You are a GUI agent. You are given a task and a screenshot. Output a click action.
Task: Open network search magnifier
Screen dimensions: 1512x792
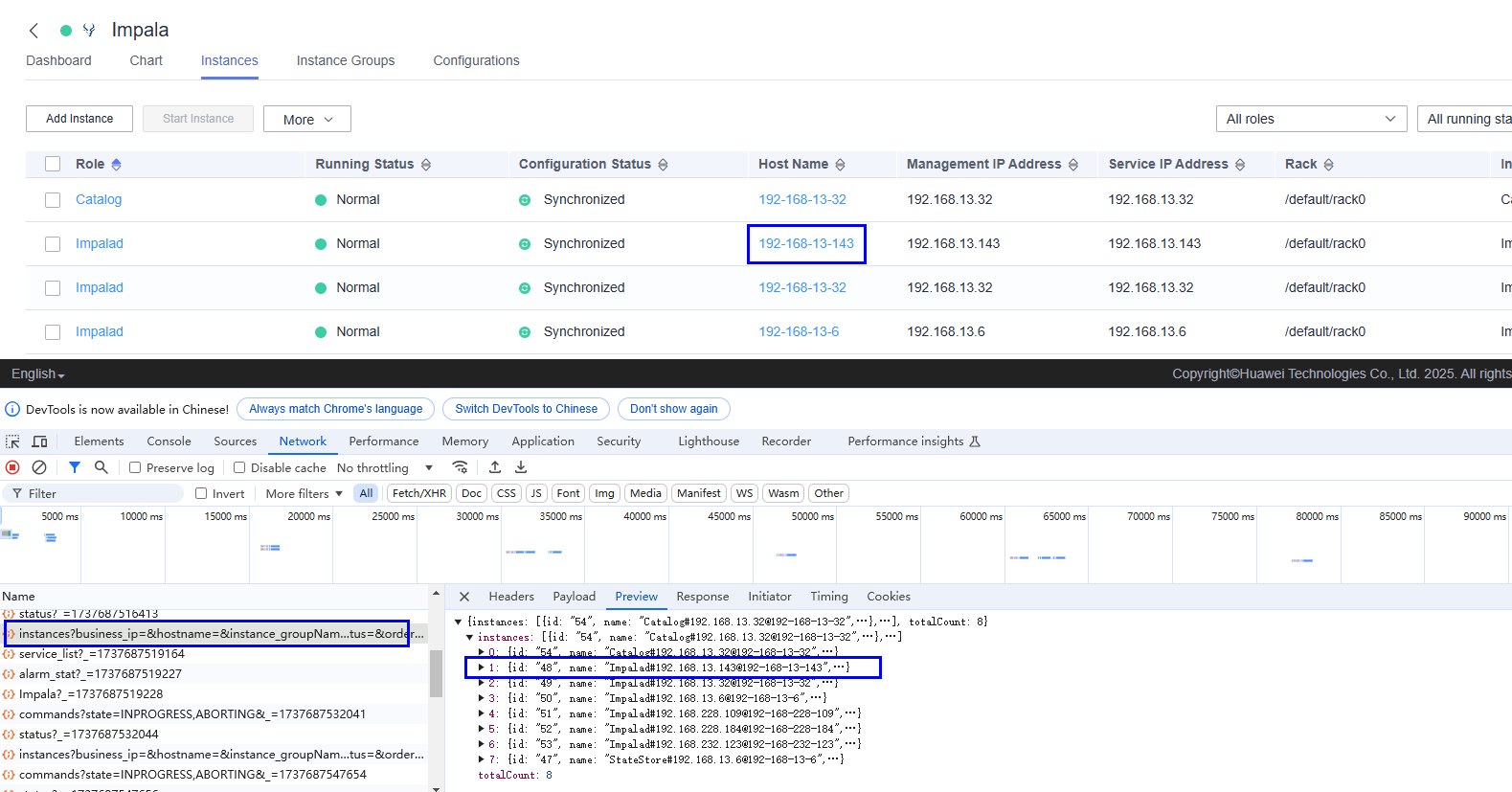[x=102, y=467]
